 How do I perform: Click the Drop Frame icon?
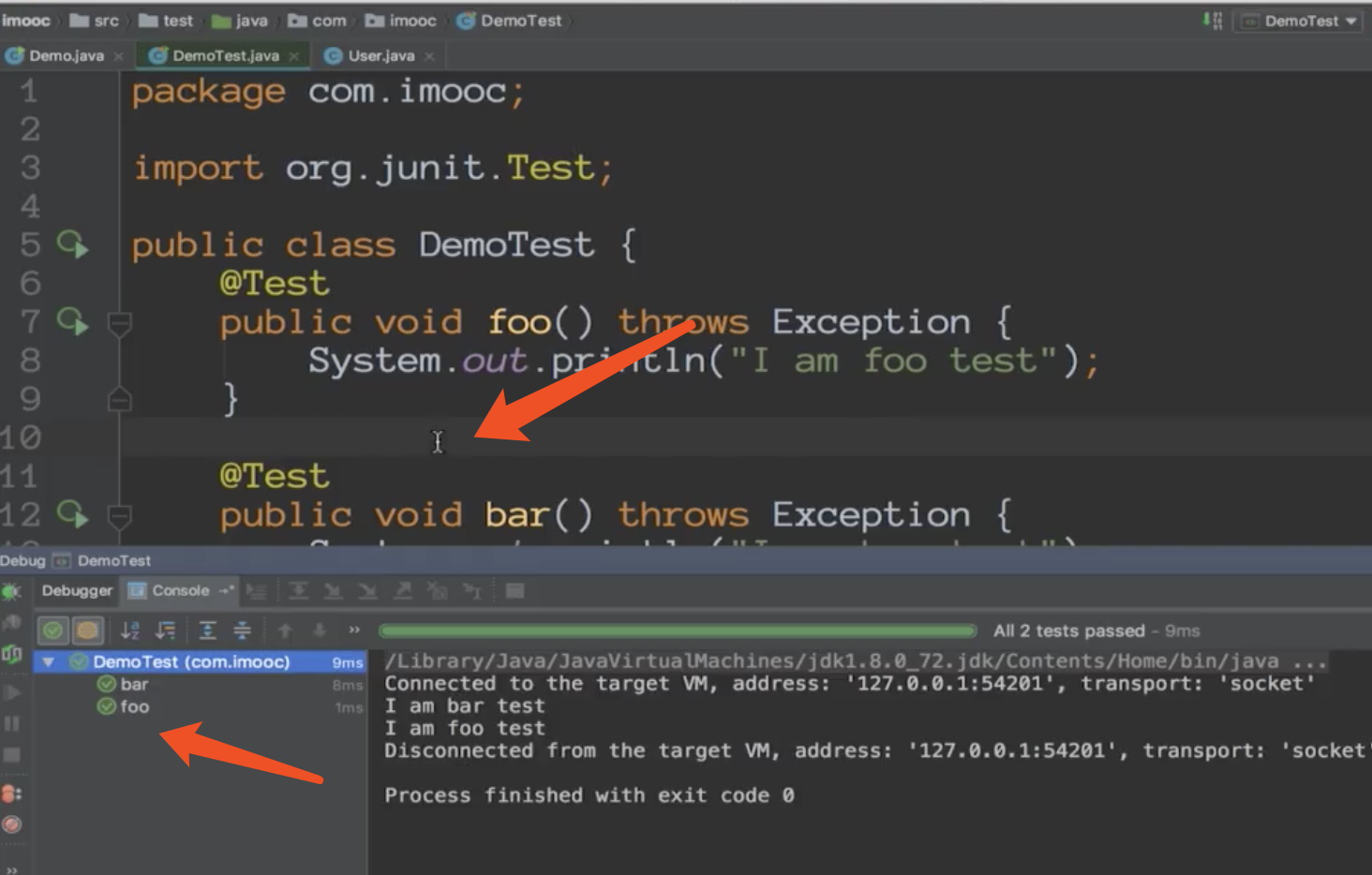(437, 591)
